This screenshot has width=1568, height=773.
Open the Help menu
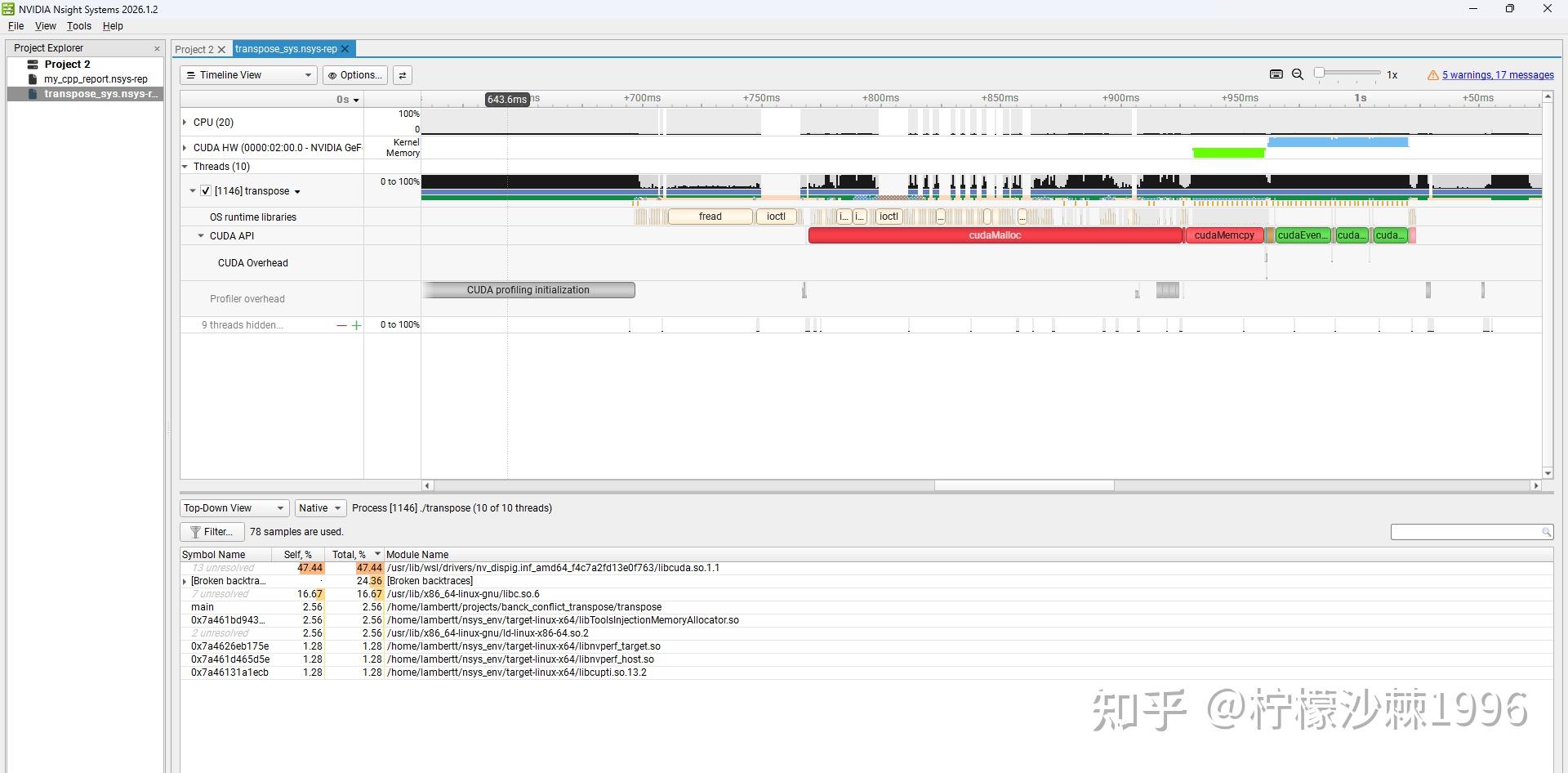coord(113,26)
